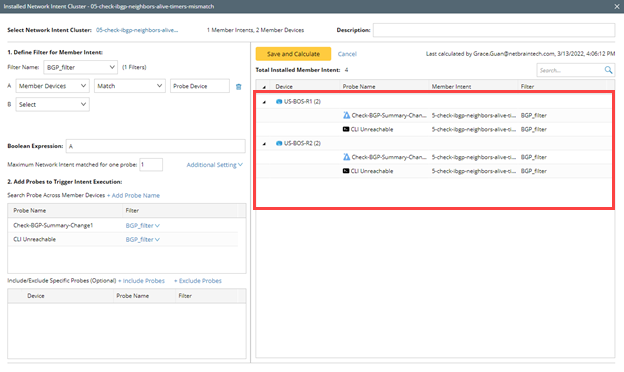
Task: Open the Match operator dropdown
Action: [130, 86]
